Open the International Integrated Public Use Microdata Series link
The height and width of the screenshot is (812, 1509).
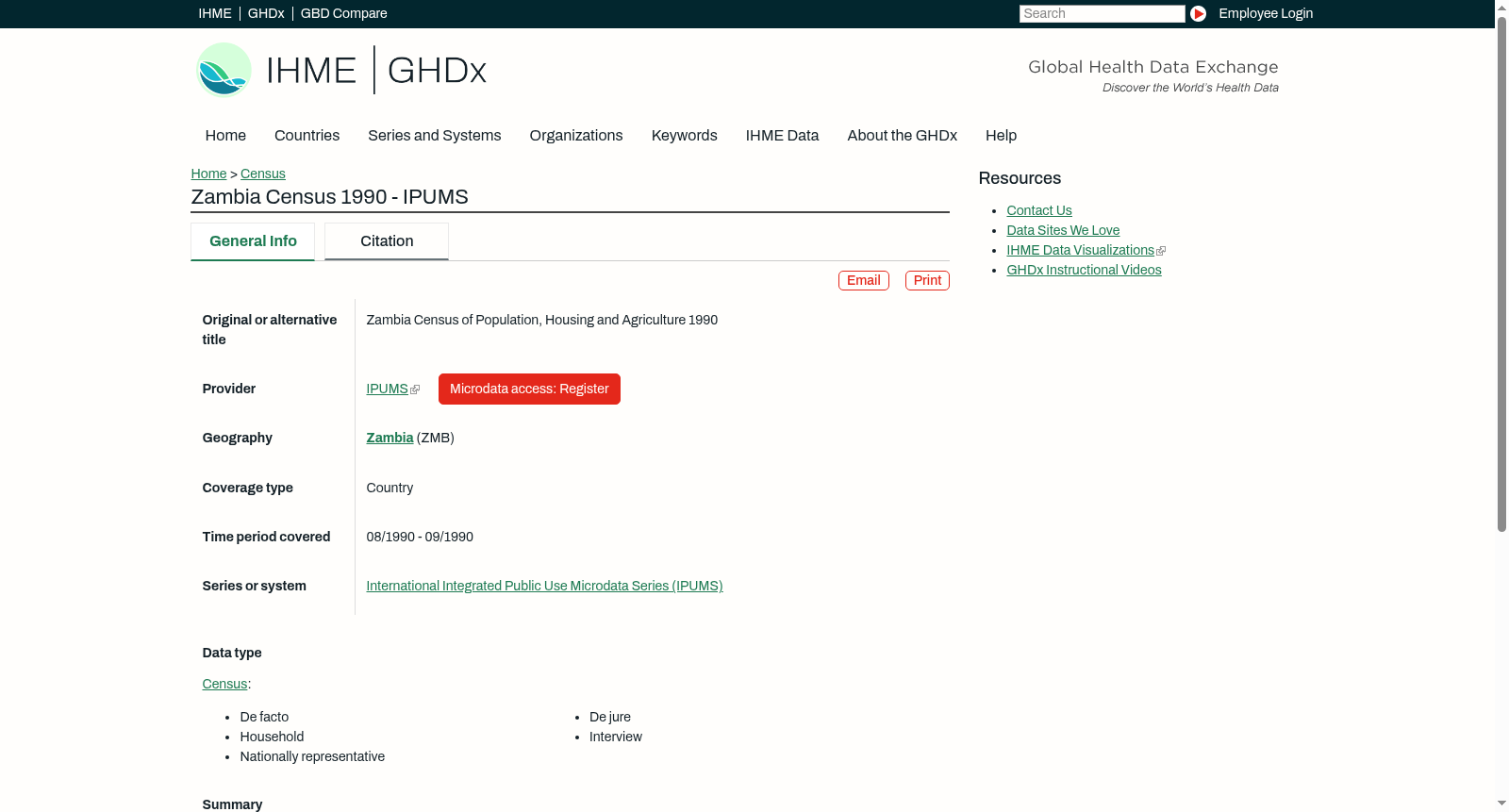[x=544, y=586]
